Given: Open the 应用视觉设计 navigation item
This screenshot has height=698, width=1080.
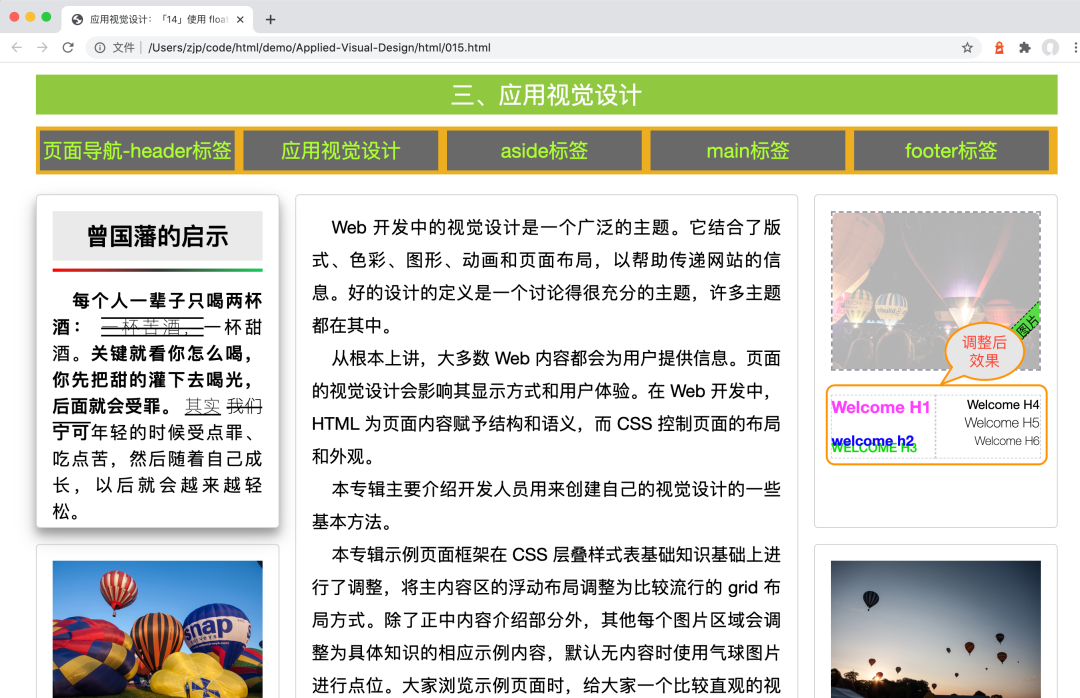Looking at the screenshot, I should pos(340,150).
